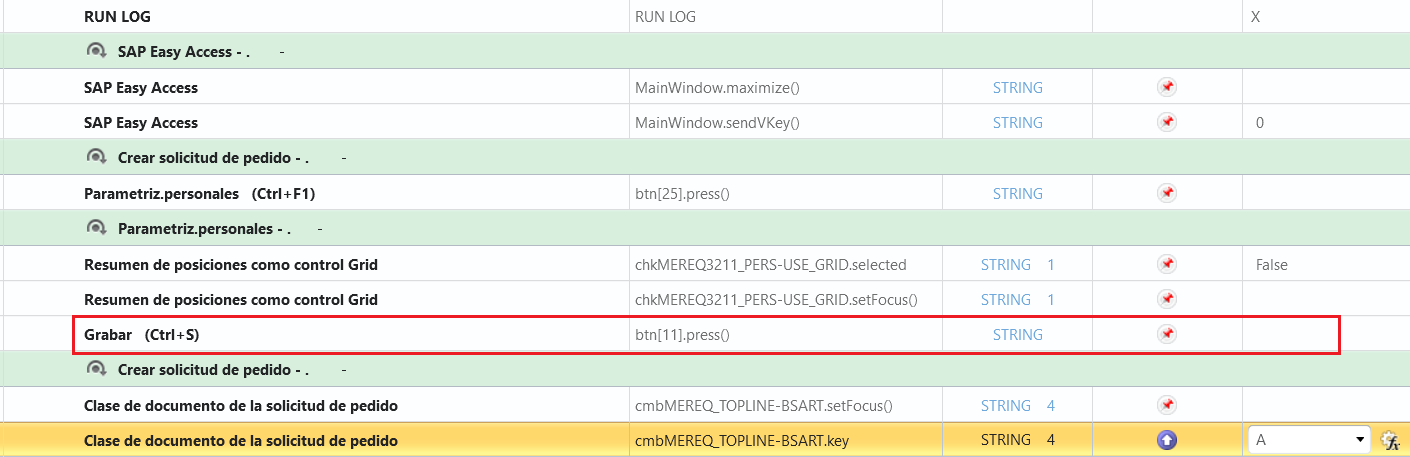The image size is (1410, 457).
Task: Click STRING type in MainWindow.sendVKey() row
Action: coord(1018,123)
